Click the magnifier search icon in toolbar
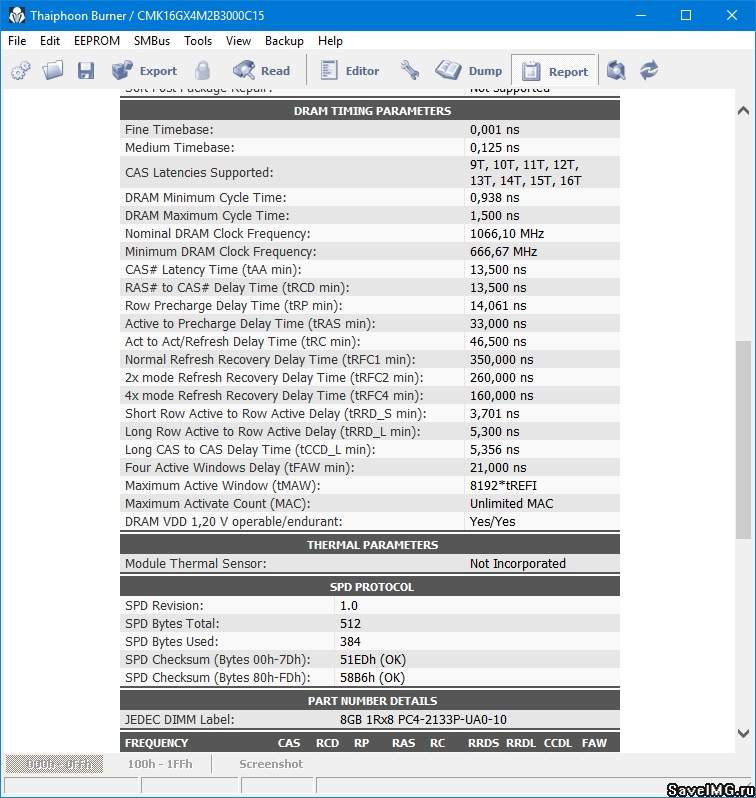The height and width of the screenshot is (798, 756). tap(617, 71)
